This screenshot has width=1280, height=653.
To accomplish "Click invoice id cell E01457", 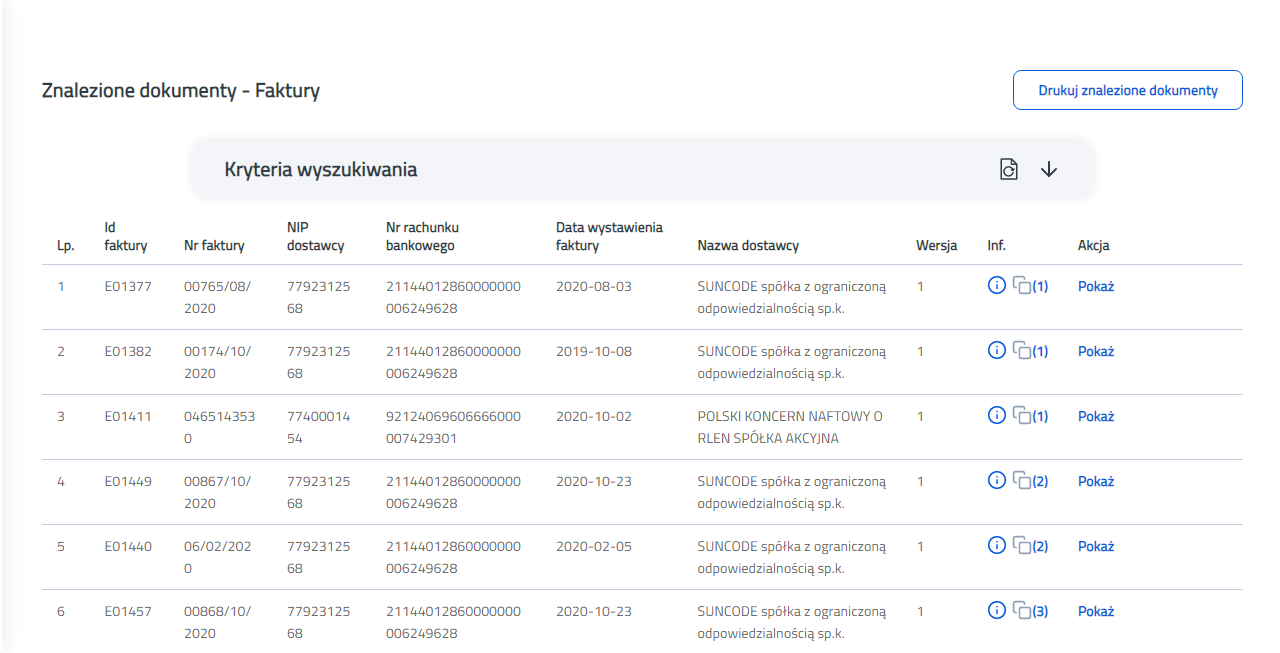I will 128,611.
